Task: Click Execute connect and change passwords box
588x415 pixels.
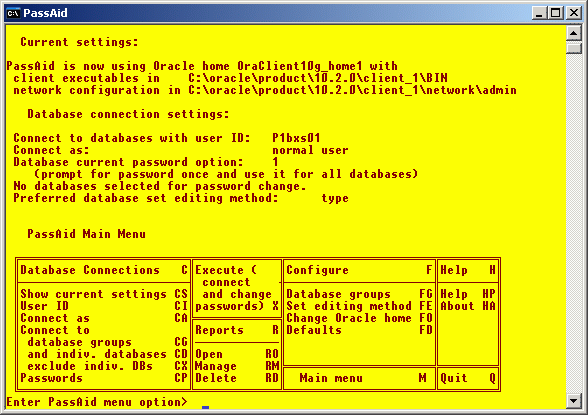Action: tap(237, 288)
